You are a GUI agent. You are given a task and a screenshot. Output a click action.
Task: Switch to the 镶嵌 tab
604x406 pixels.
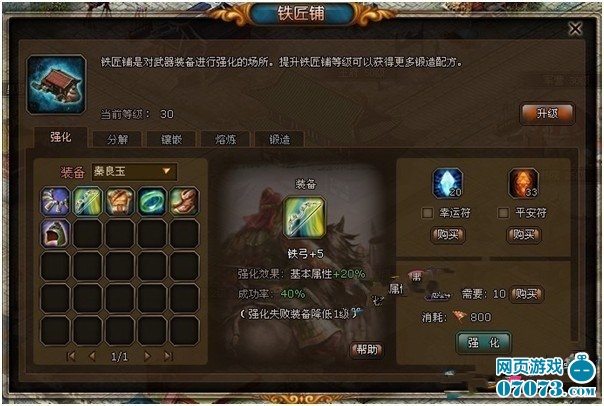pyautogui.click(x=171, y=139)
